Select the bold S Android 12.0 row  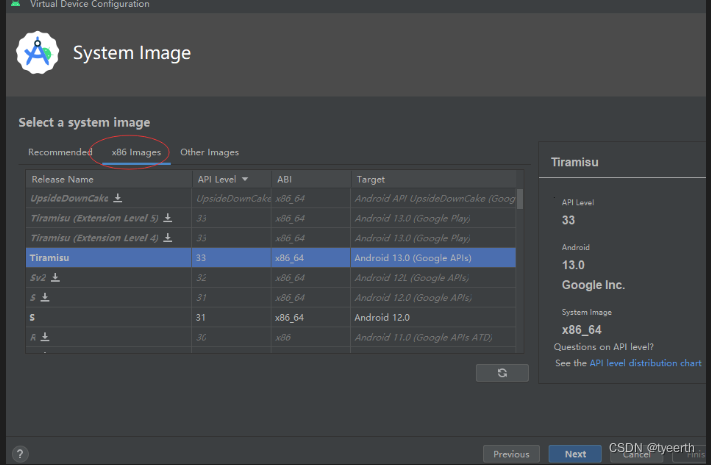click(x=271, y=317)
